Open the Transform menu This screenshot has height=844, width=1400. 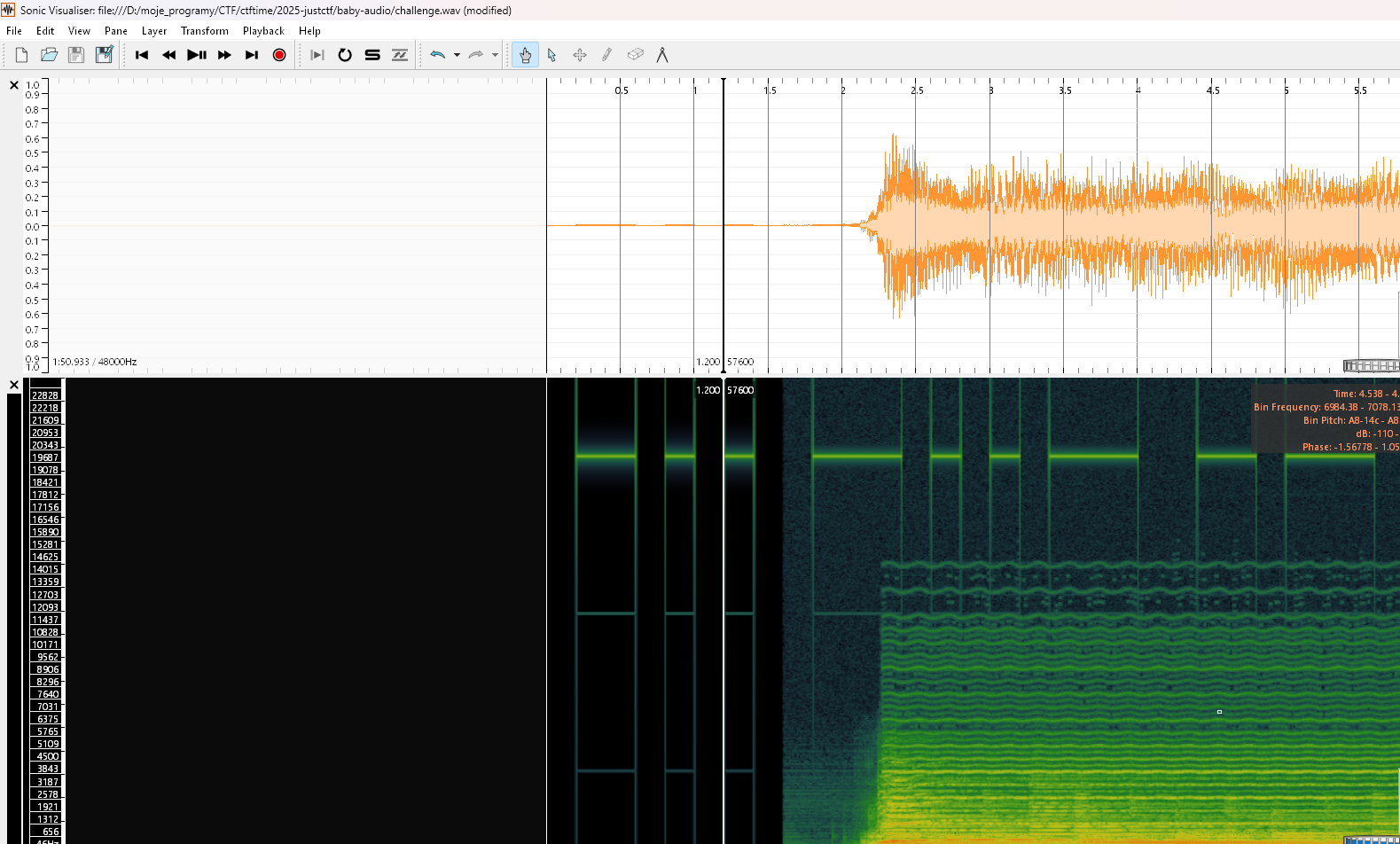pyautogui.click(x=204, y=31)
